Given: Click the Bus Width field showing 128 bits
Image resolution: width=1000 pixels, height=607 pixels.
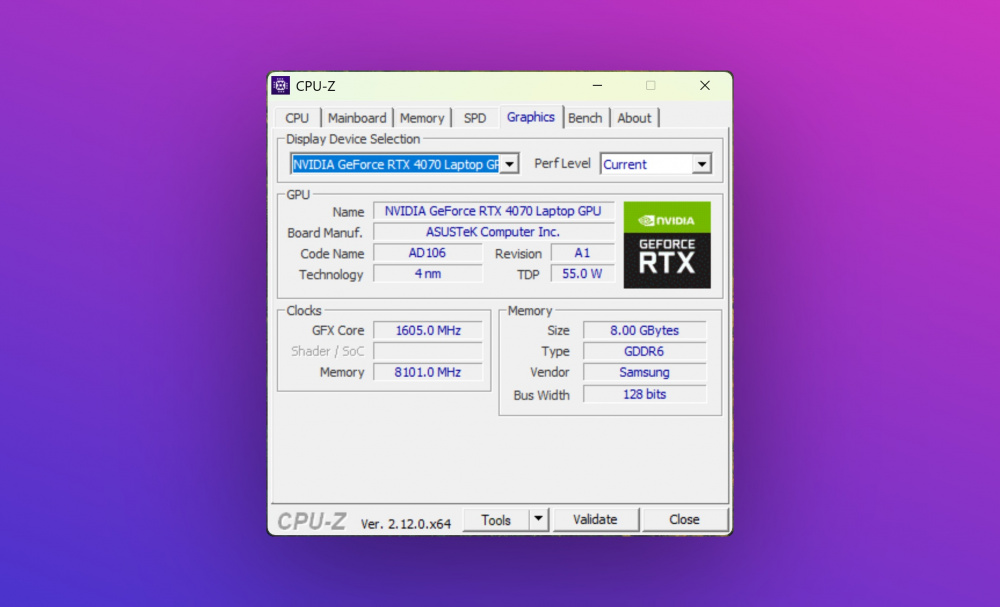Looking at the screenshot, I should click(x=644, y=394).
